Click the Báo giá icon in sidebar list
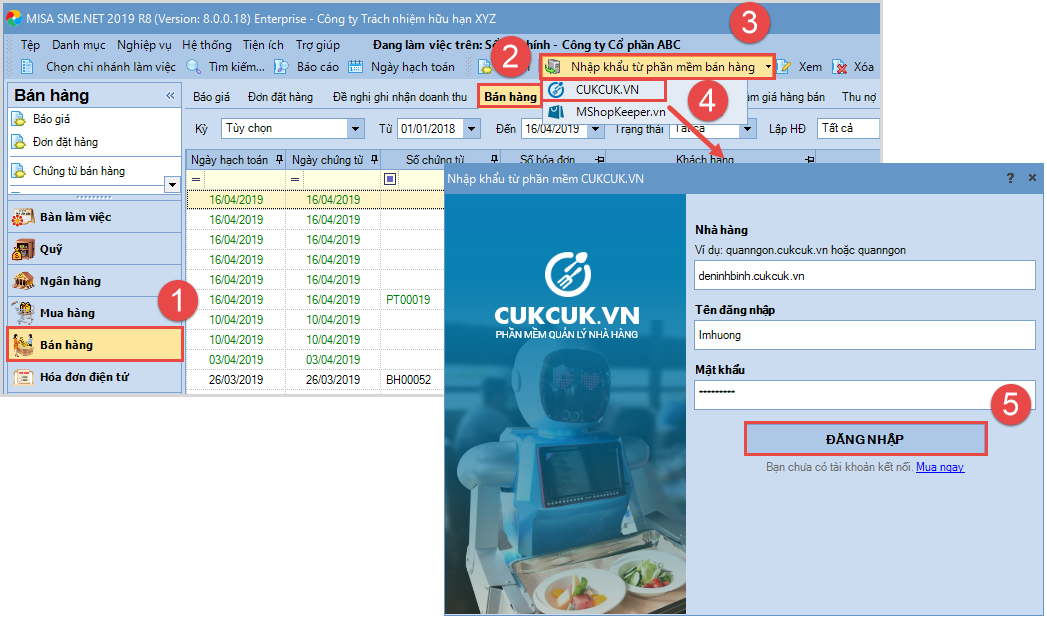This screenshot has width=1047, height=620. point(19,119)
